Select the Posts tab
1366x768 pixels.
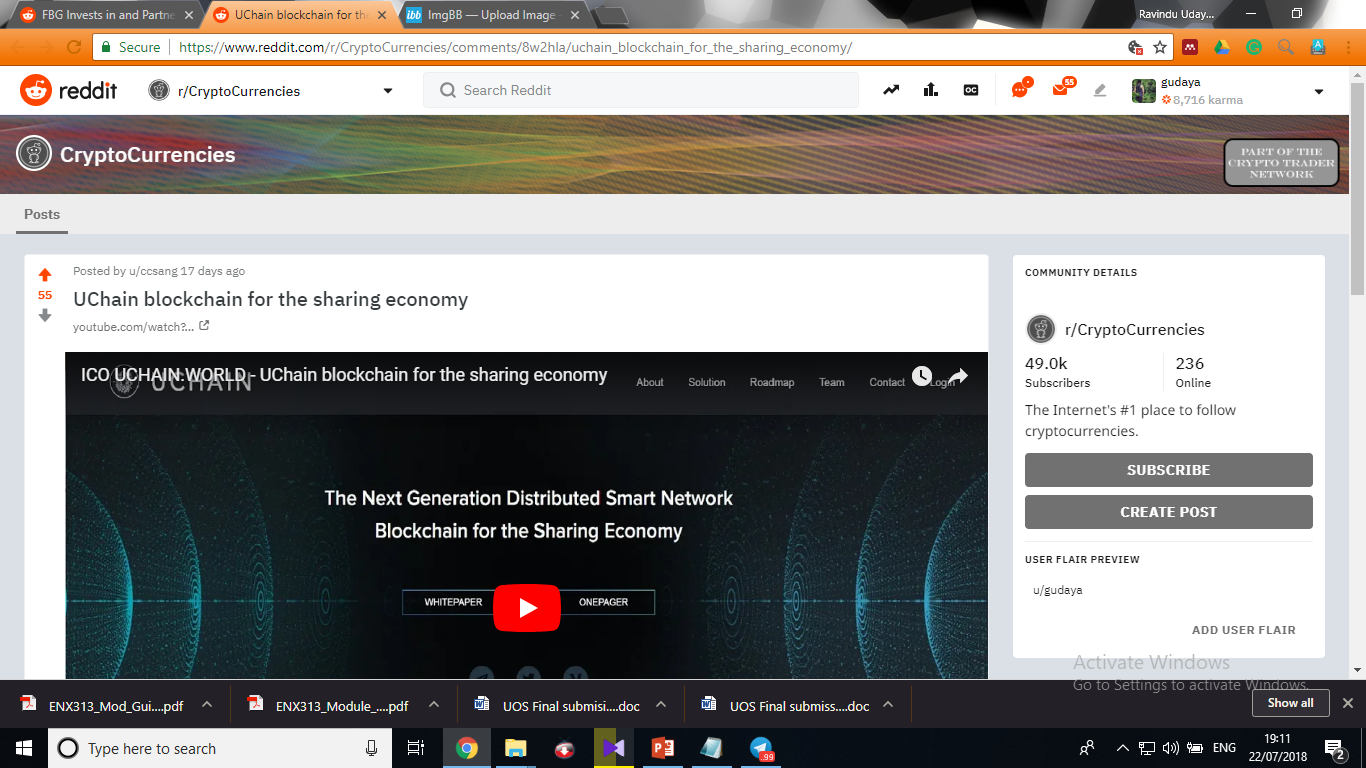tap(42, 215)
